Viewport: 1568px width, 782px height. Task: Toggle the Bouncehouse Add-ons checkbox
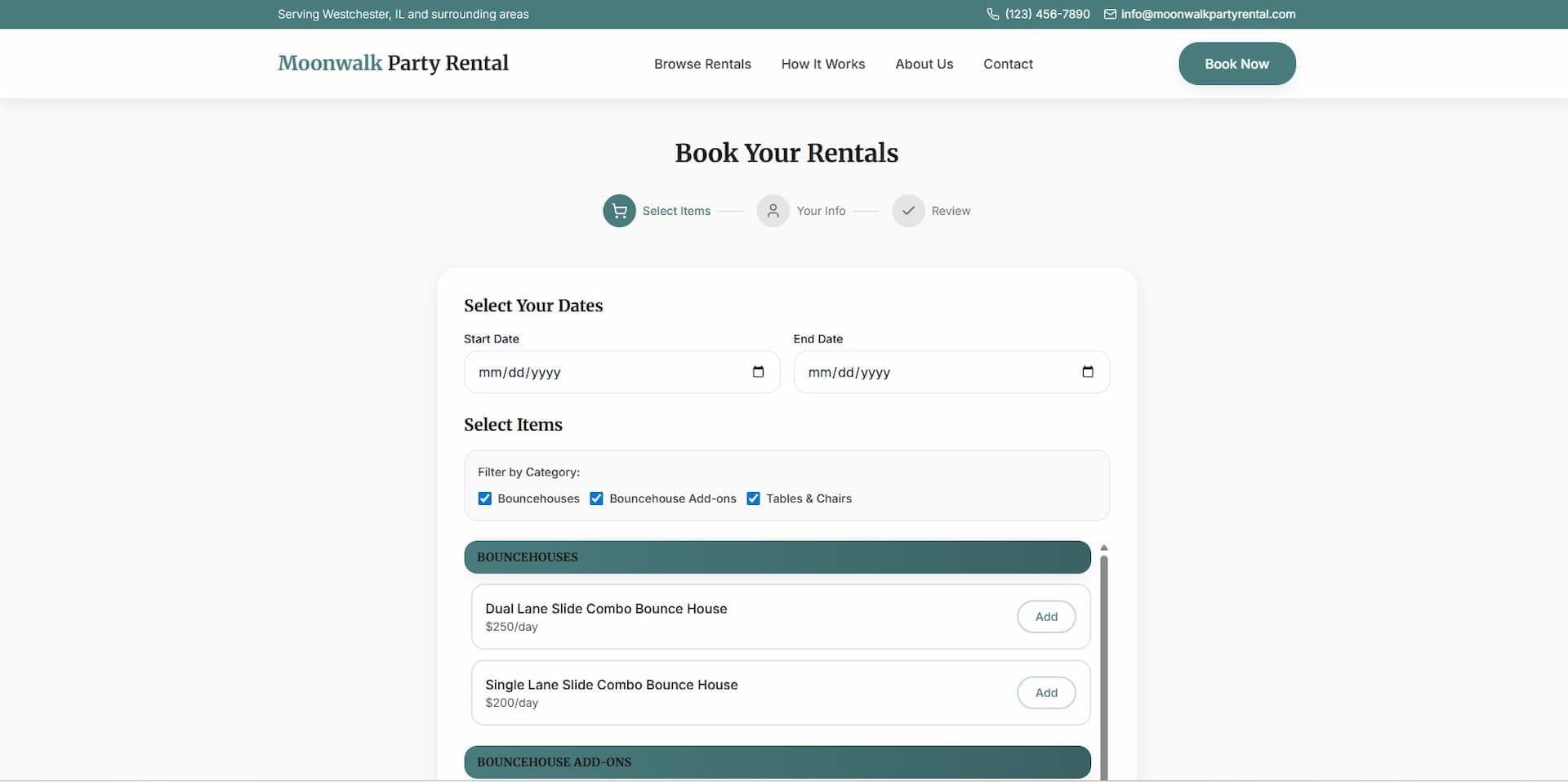point(596,498)
